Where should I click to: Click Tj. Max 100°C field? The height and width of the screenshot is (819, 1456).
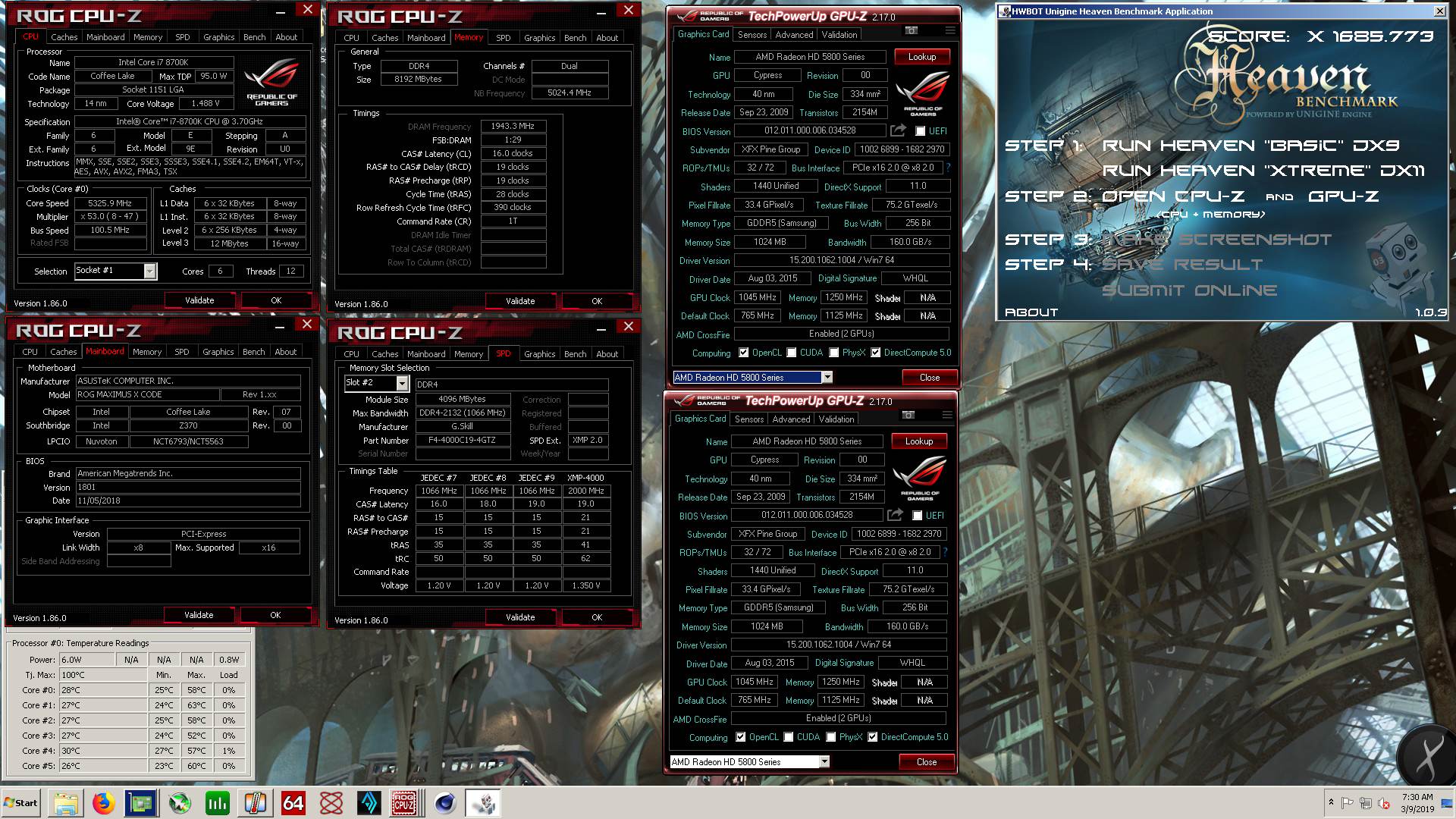click(103, 675)
